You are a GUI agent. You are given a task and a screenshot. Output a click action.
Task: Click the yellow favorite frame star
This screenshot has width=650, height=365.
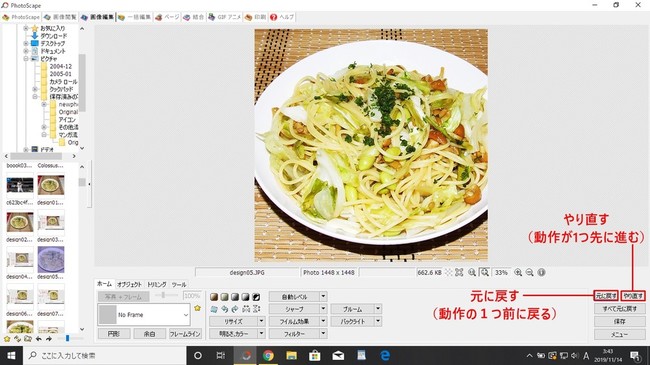197,308
